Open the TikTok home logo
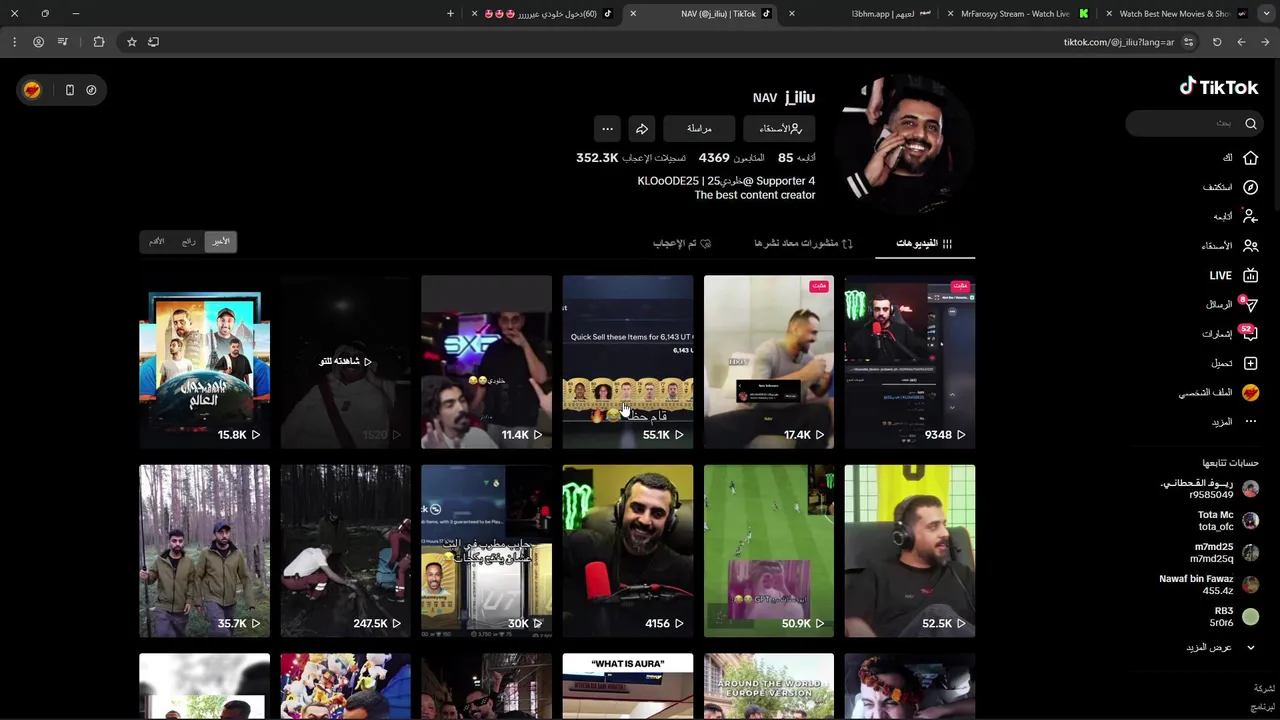 coord(1218,87)
